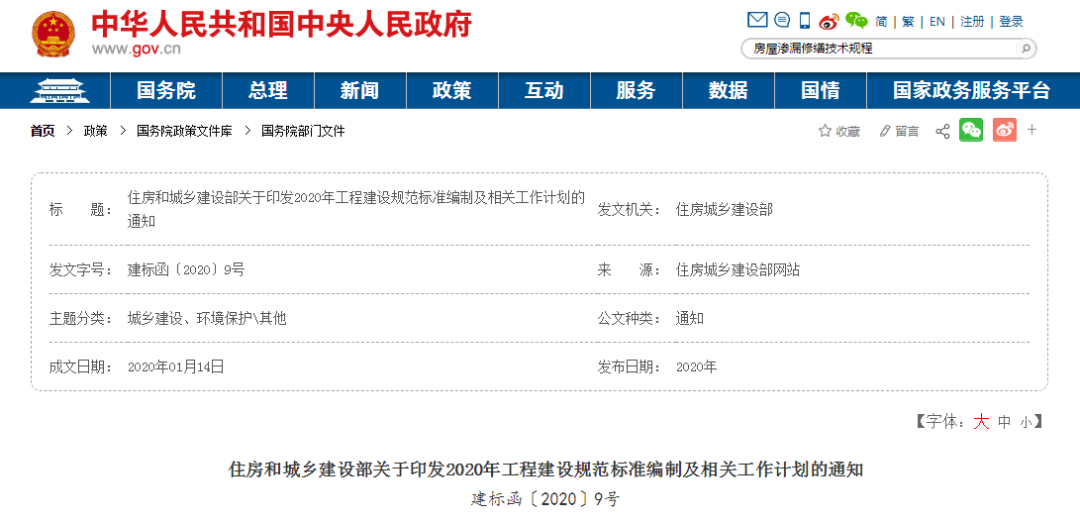Screen dimensions: 1080x521
Task: Click the search magnifier icon
Action: coord(1026,48)
